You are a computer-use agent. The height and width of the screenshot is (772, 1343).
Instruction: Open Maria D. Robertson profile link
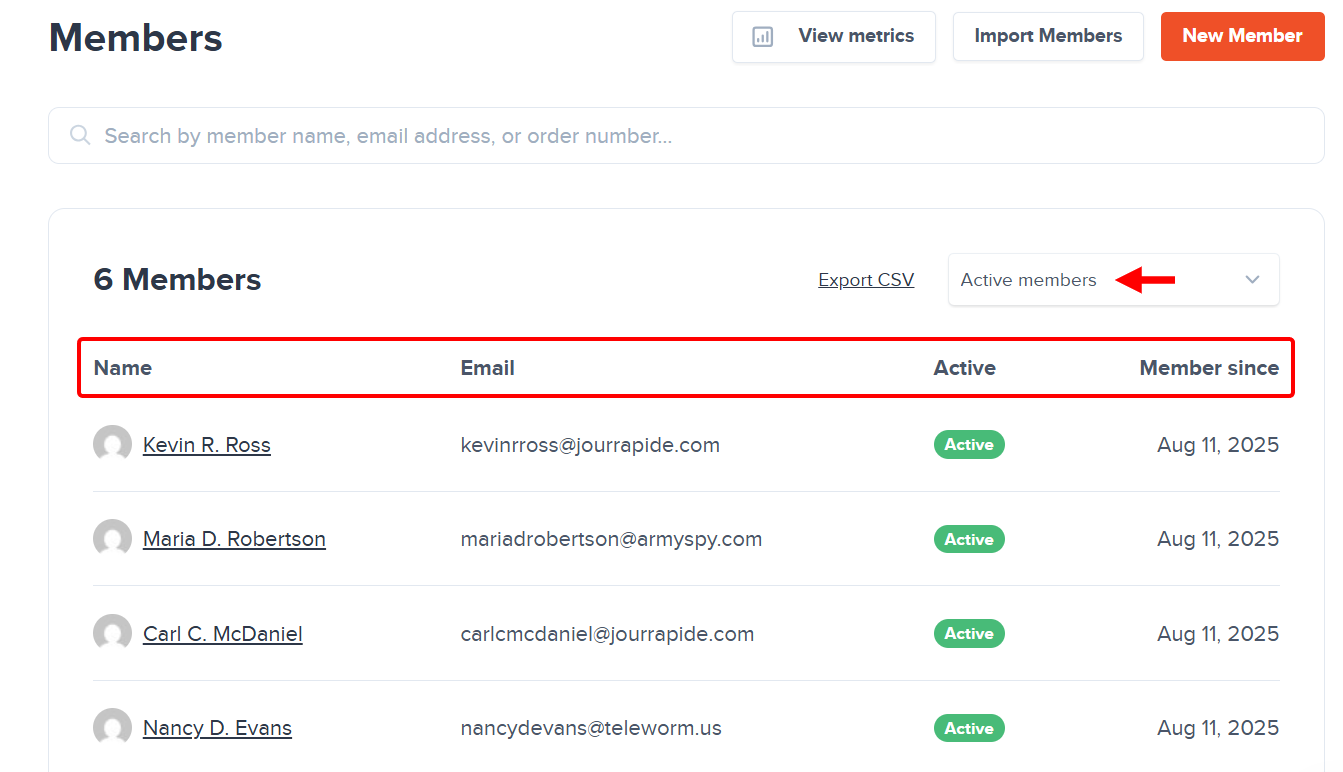click(234, 539)
